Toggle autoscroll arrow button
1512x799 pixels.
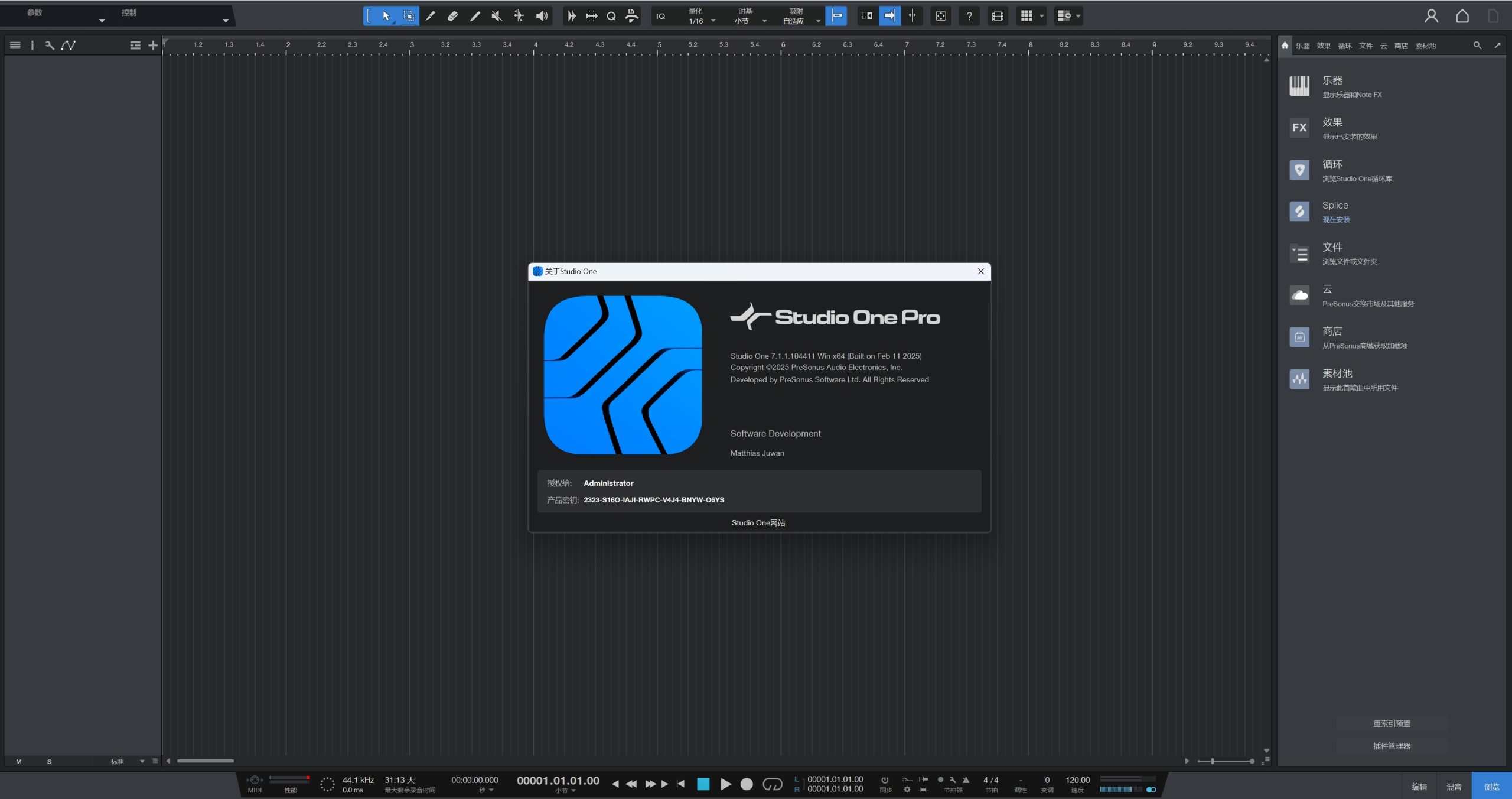click(x=889, y=16)
